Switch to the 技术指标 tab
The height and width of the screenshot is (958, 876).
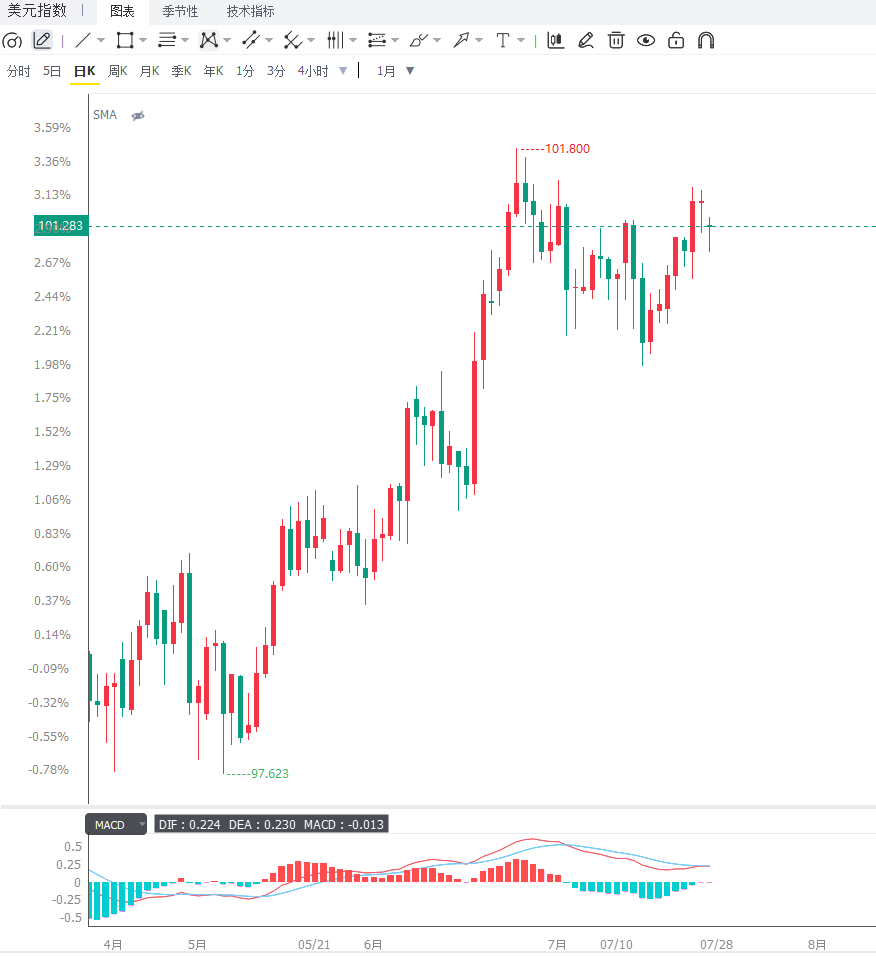250,12
